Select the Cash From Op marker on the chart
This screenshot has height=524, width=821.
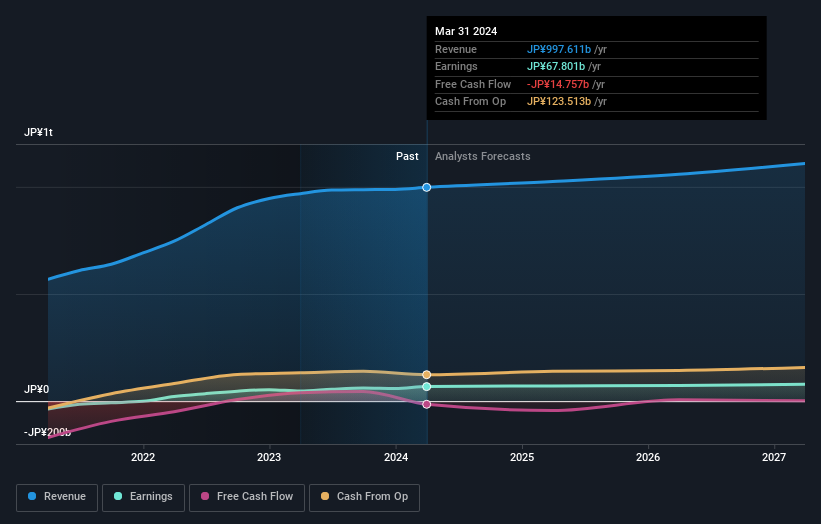click(427, 375)
